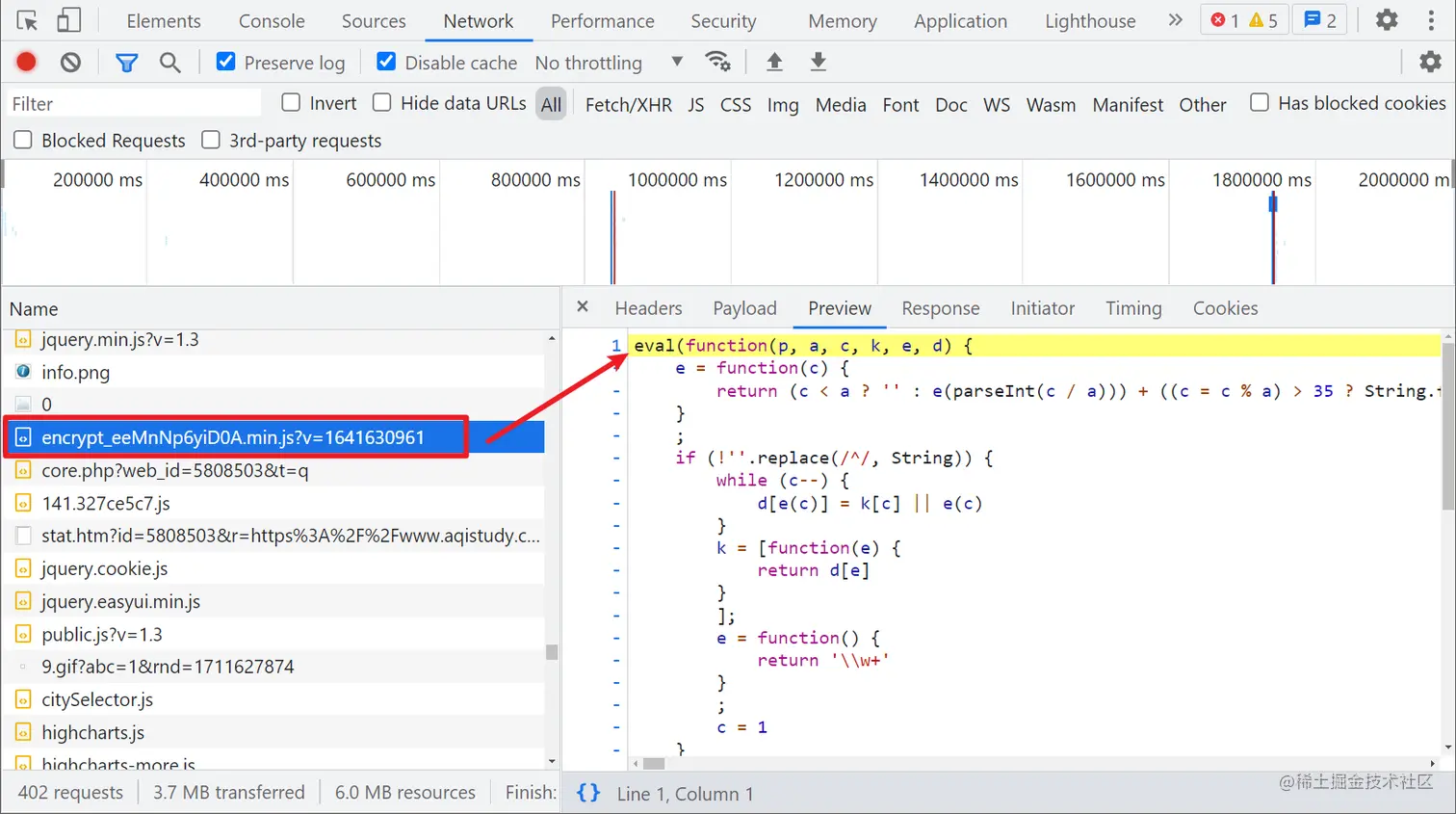Image resolution: width=1456 pixels, height=814 pixels.
Task: Show more DevTools tabs chevron
Action: 1175,20
